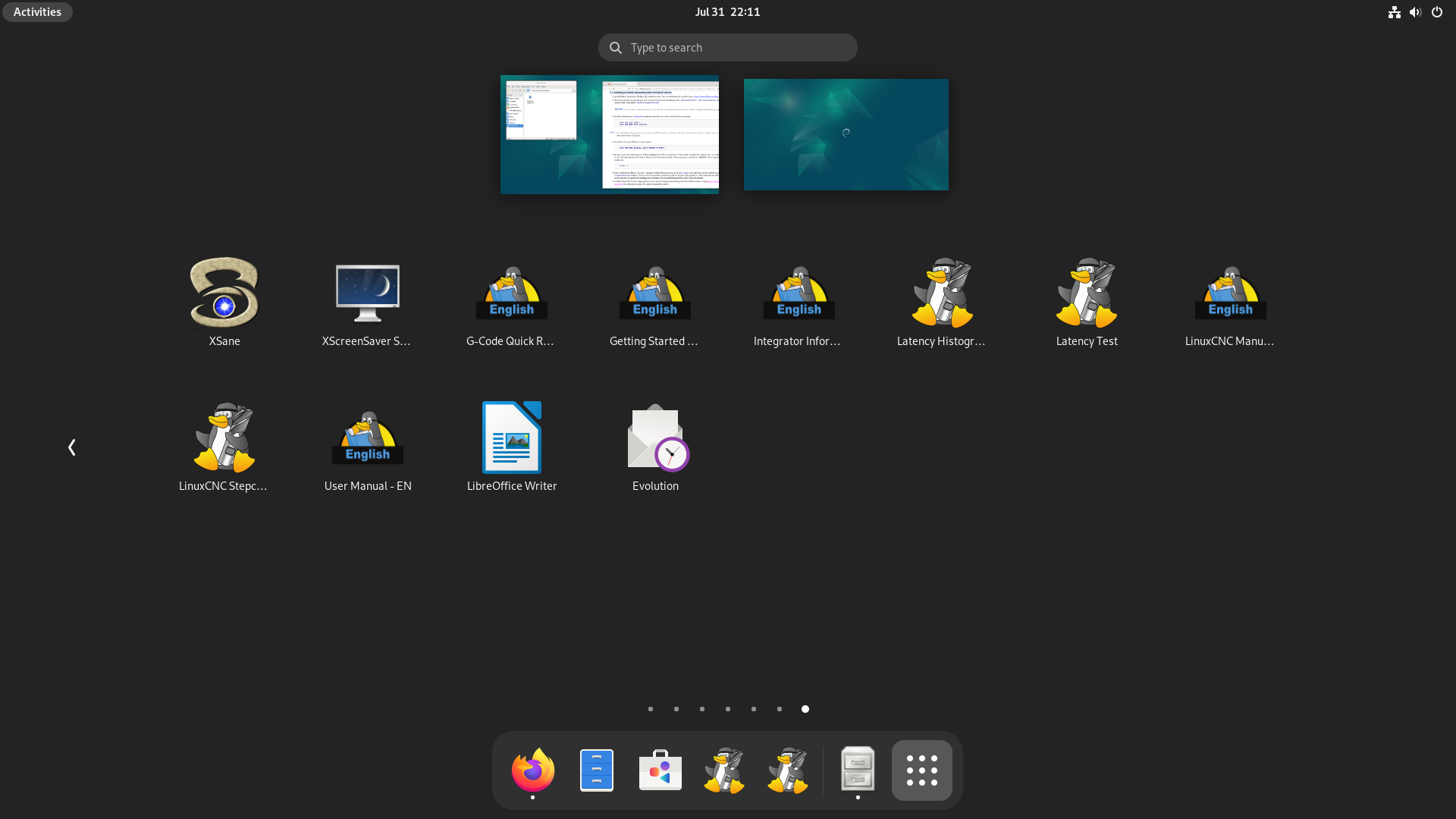Select the first workspace thumbnail with windows

[x=610, y=134]
